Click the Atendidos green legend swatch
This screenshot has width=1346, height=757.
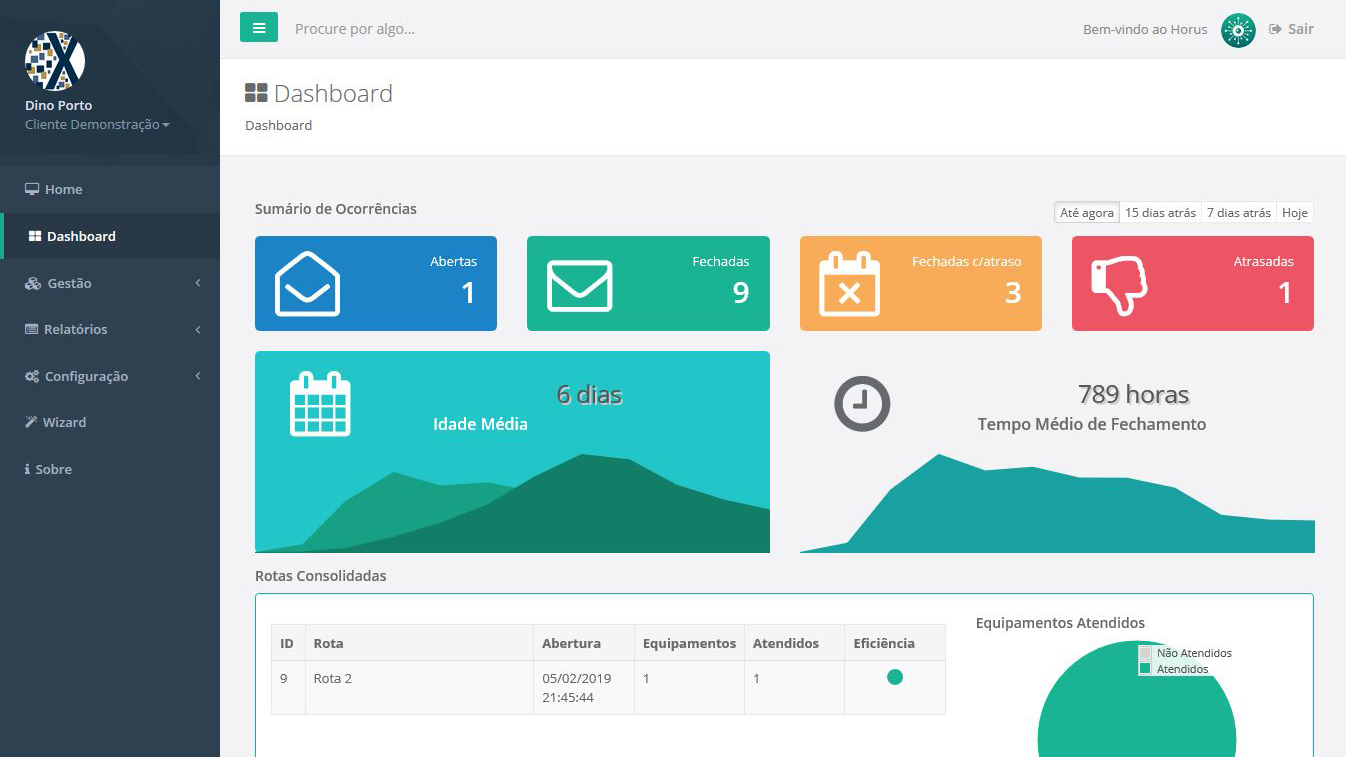tap(1145, 669)
